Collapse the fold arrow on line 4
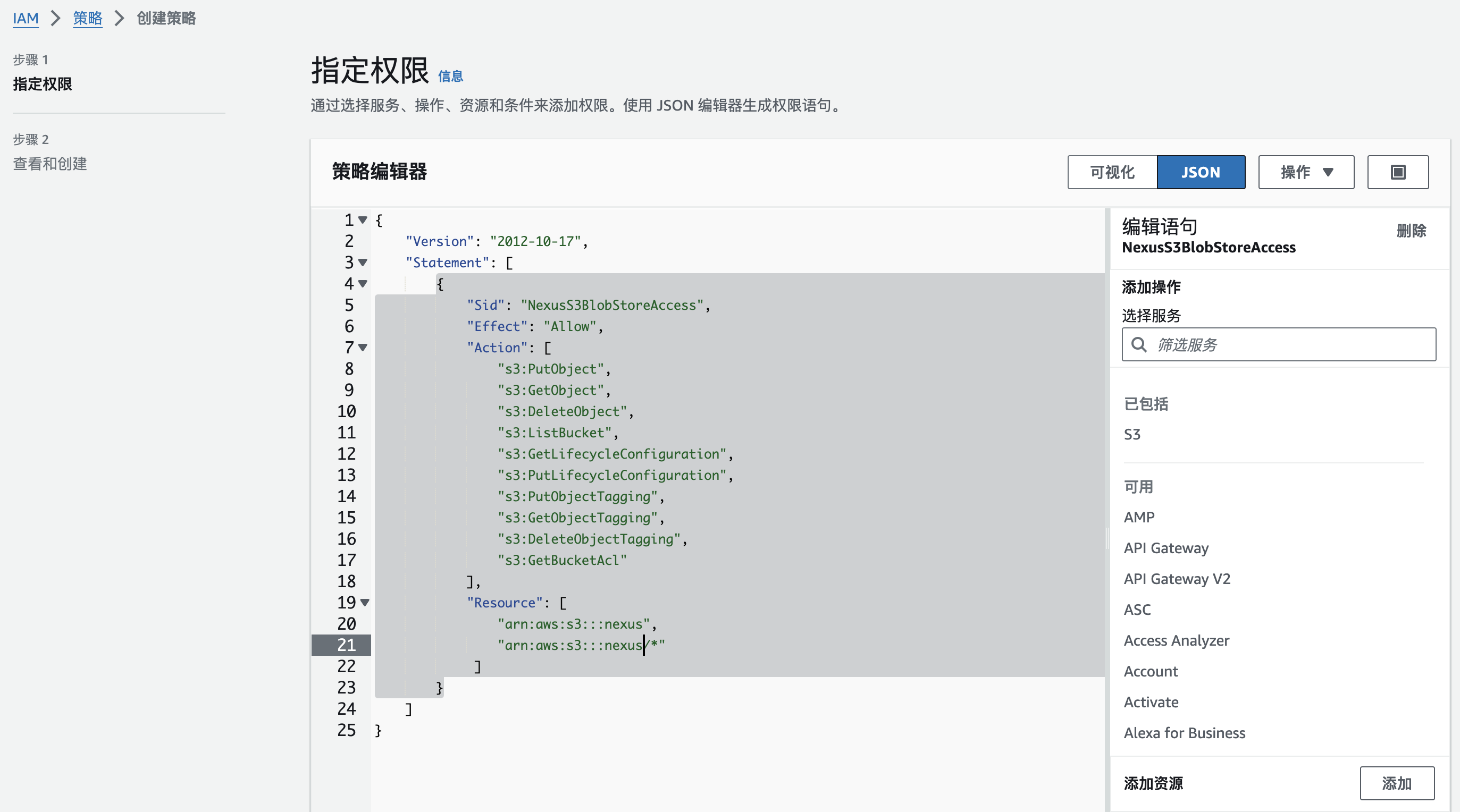 point(363,283)
